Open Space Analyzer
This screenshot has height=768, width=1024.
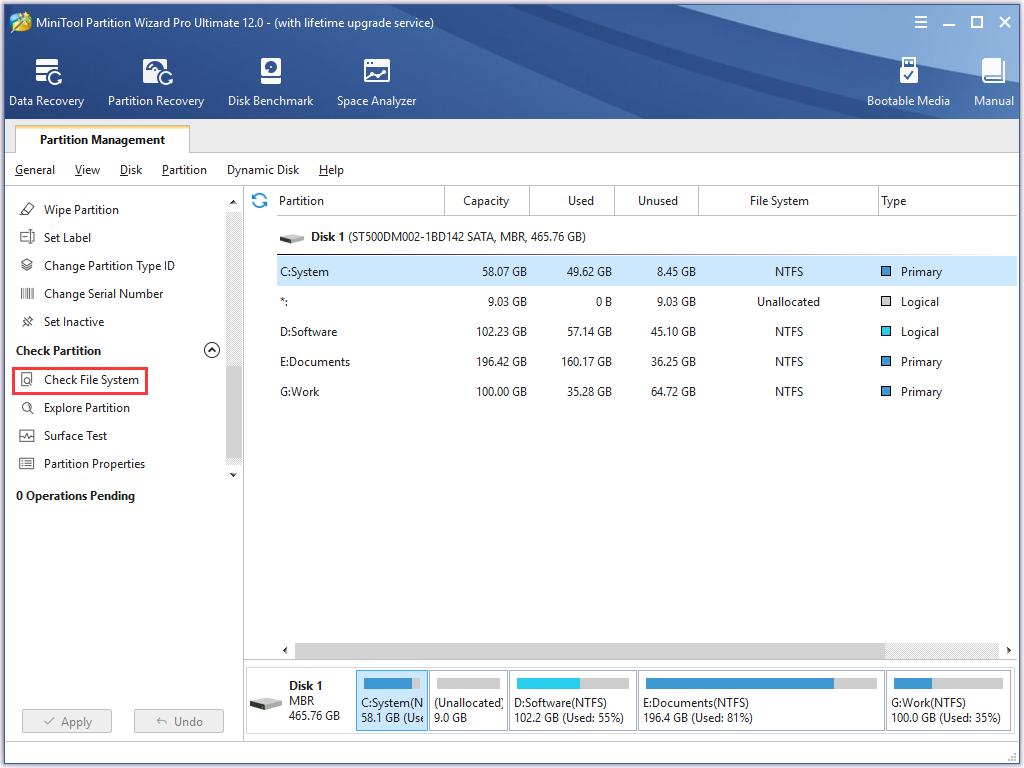pos(377,83)
